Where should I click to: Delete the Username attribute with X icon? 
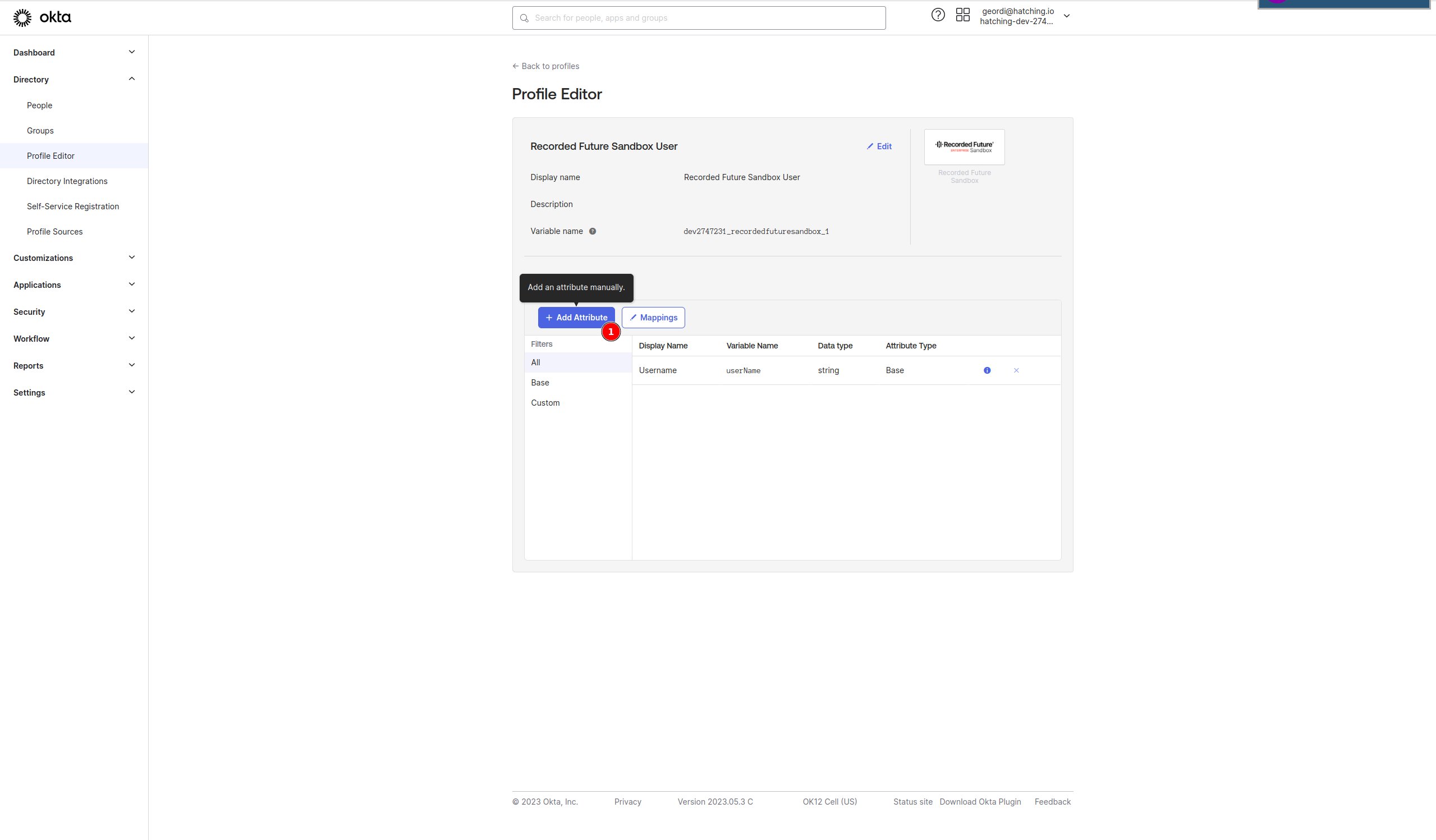click(x=1016, y=370)
